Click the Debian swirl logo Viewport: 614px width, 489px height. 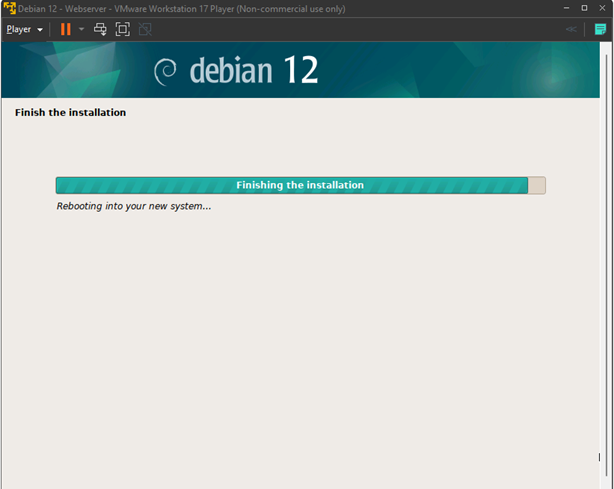point(166,71)
